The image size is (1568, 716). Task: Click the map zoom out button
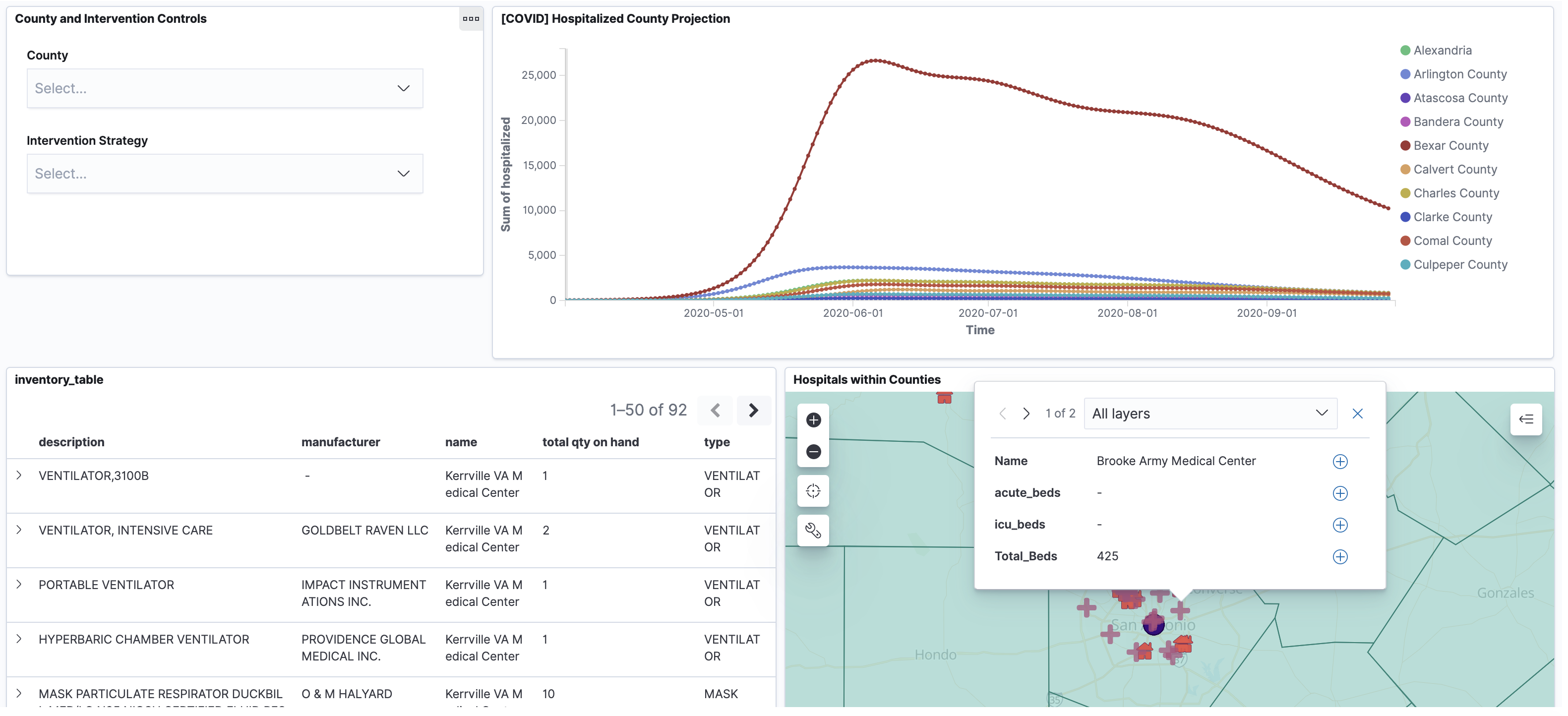click(x=813, y=452)
